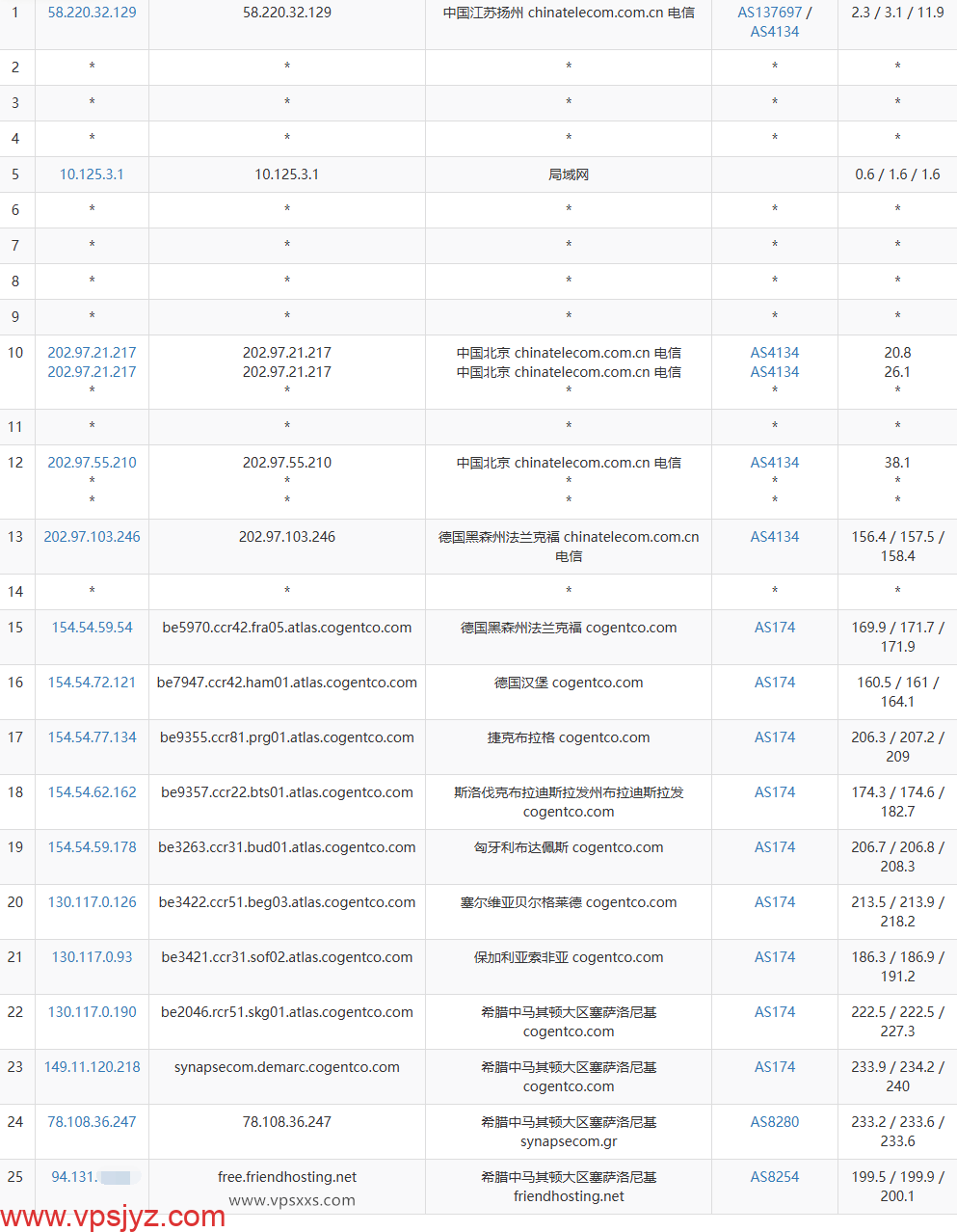Open AS174 link for 154.54.72.121 row
957x1232 pixels.
(x=775, y=683)
